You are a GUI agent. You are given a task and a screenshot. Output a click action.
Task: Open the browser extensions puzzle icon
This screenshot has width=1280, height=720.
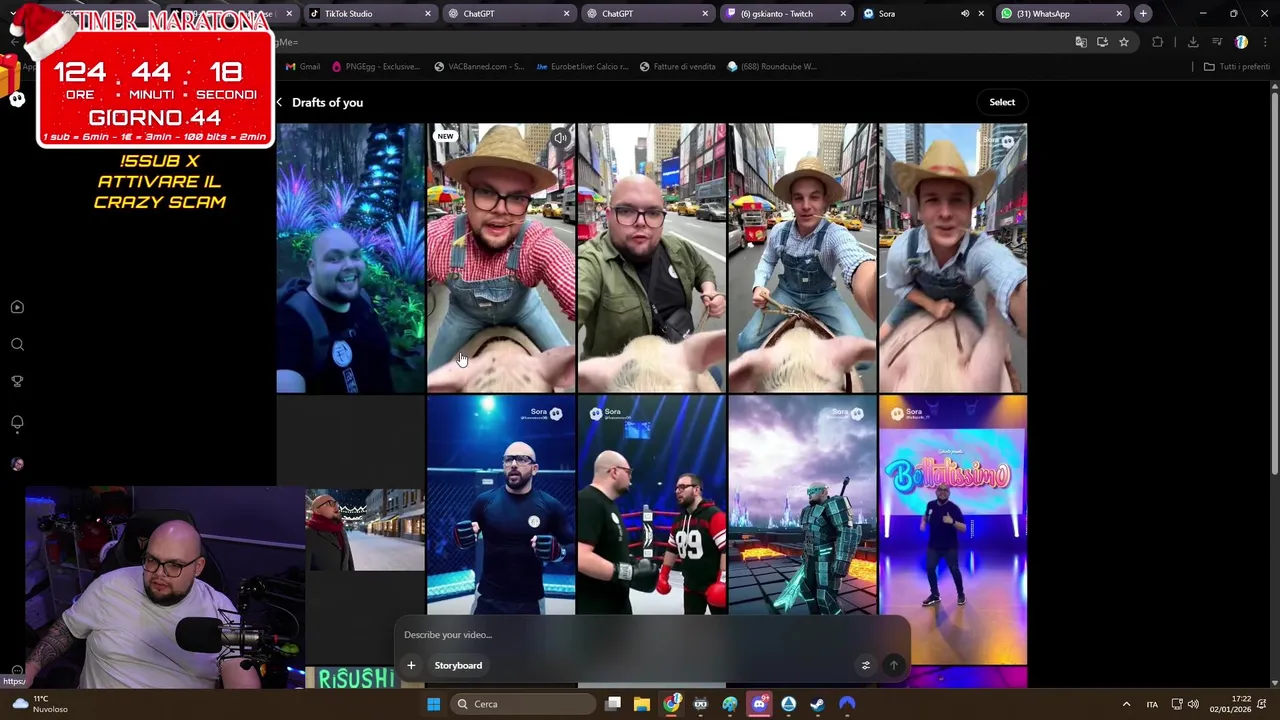[x=1158, y=42]
